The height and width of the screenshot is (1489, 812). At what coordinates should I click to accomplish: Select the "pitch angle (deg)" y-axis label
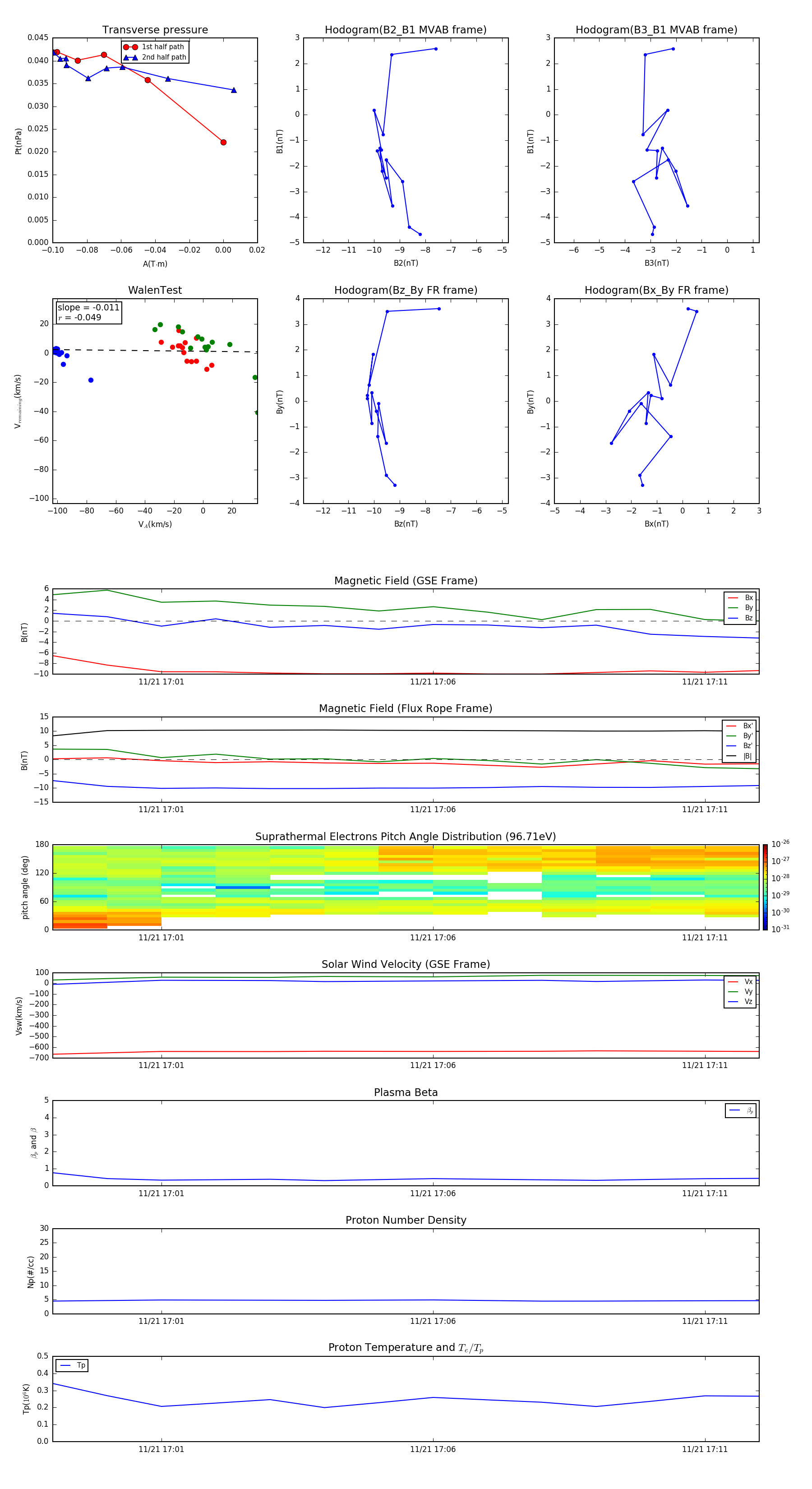click(25, 887)
